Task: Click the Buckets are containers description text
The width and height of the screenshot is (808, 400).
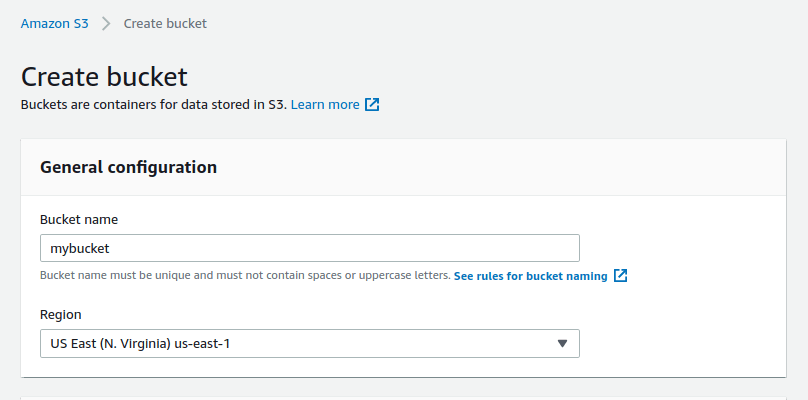Action: (154, 105)
